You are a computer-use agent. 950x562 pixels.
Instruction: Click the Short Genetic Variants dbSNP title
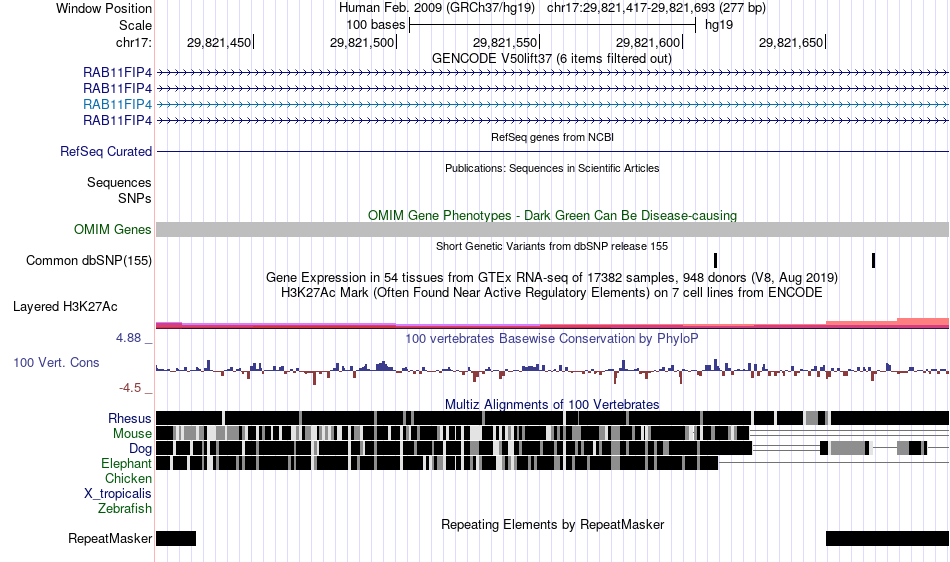coord(552,246)
